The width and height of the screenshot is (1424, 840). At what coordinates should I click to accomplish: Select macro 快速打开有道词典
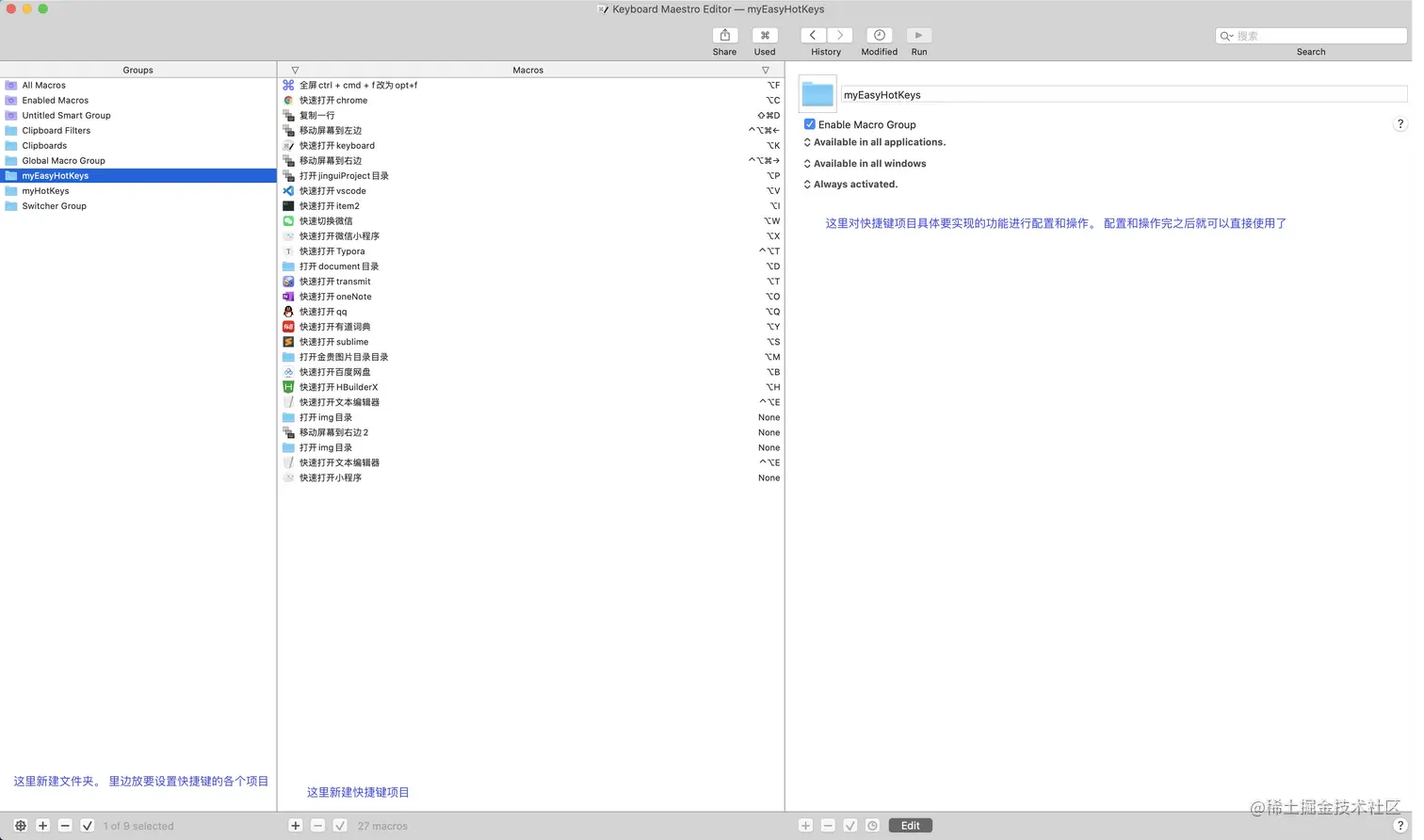pyautogui.click(x=531, y=326)
